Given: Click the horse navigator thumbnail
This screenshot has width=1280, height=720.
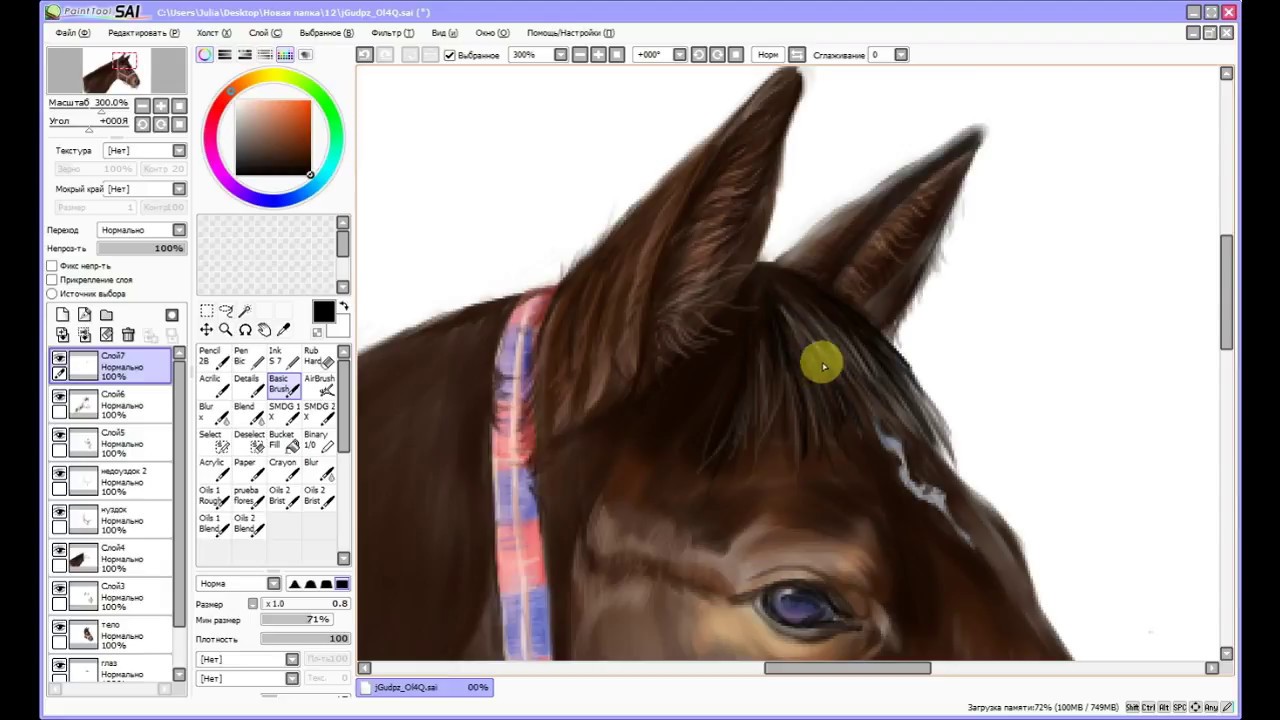Looking at the screenshot, I should (x=117, y=71).
